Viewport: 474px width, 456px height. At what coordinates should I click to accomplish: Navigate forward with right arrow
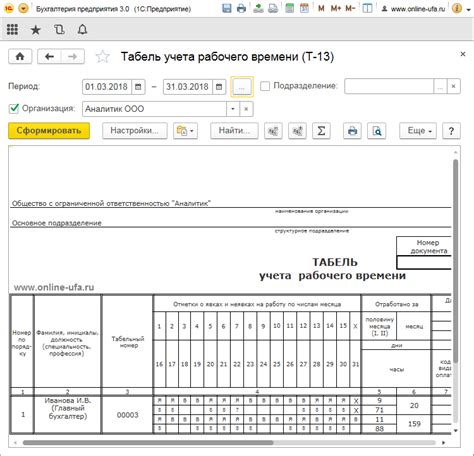(x=73, y=56)
